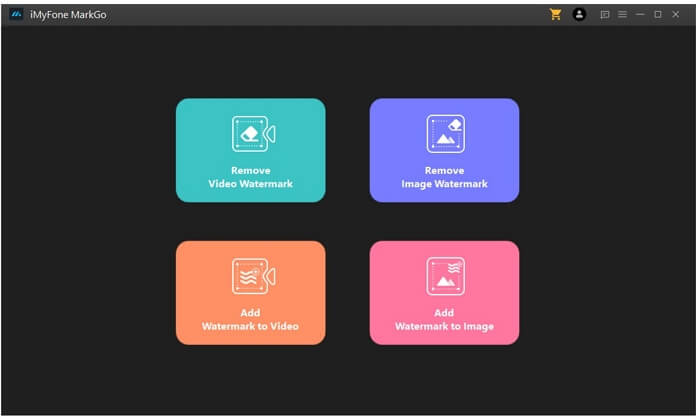700x419 pixels.
Task: Click the feedback message icon in title bar
Action: [605, 15]
